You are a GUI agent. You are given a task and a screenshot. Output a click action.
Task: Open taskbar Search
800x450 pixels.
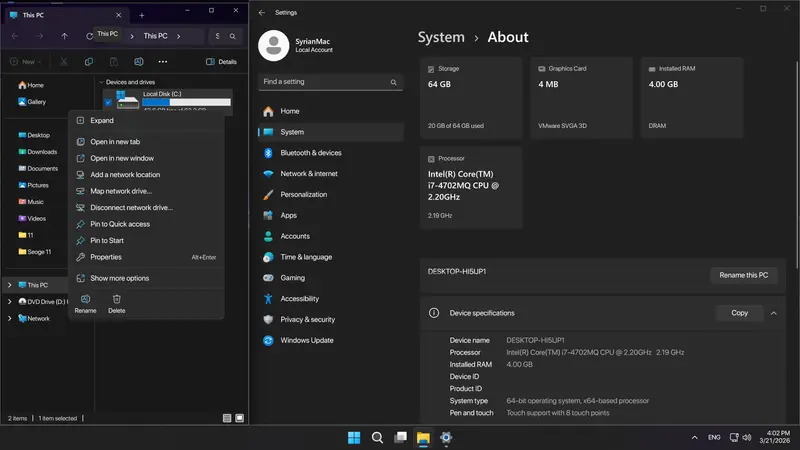tap(378, 438)
